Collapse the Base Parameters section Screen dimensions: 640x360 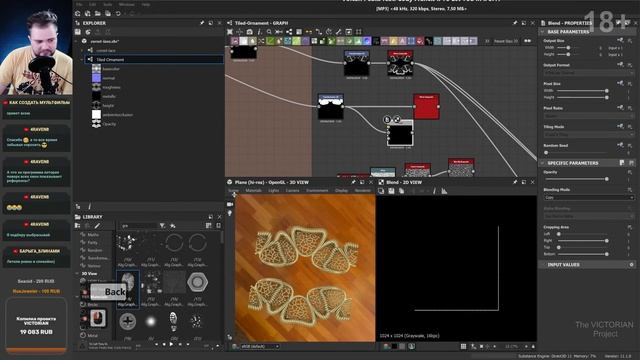(x=543, y=32)
